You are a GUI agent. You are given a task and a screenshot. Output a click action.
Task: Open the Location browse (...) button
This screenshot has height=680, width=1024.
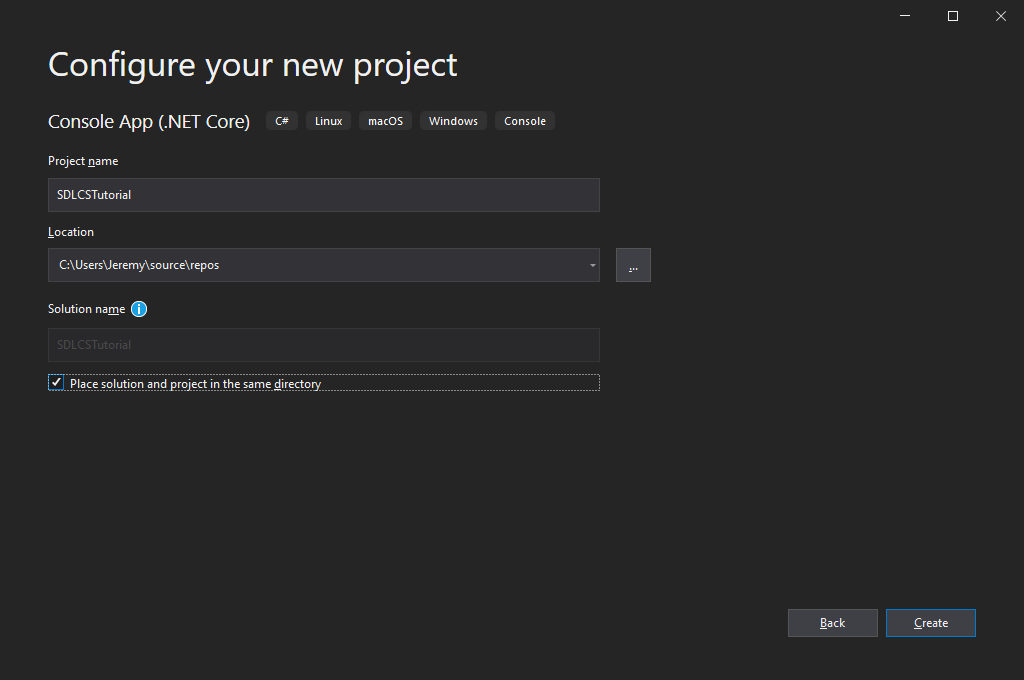[633, 265]
